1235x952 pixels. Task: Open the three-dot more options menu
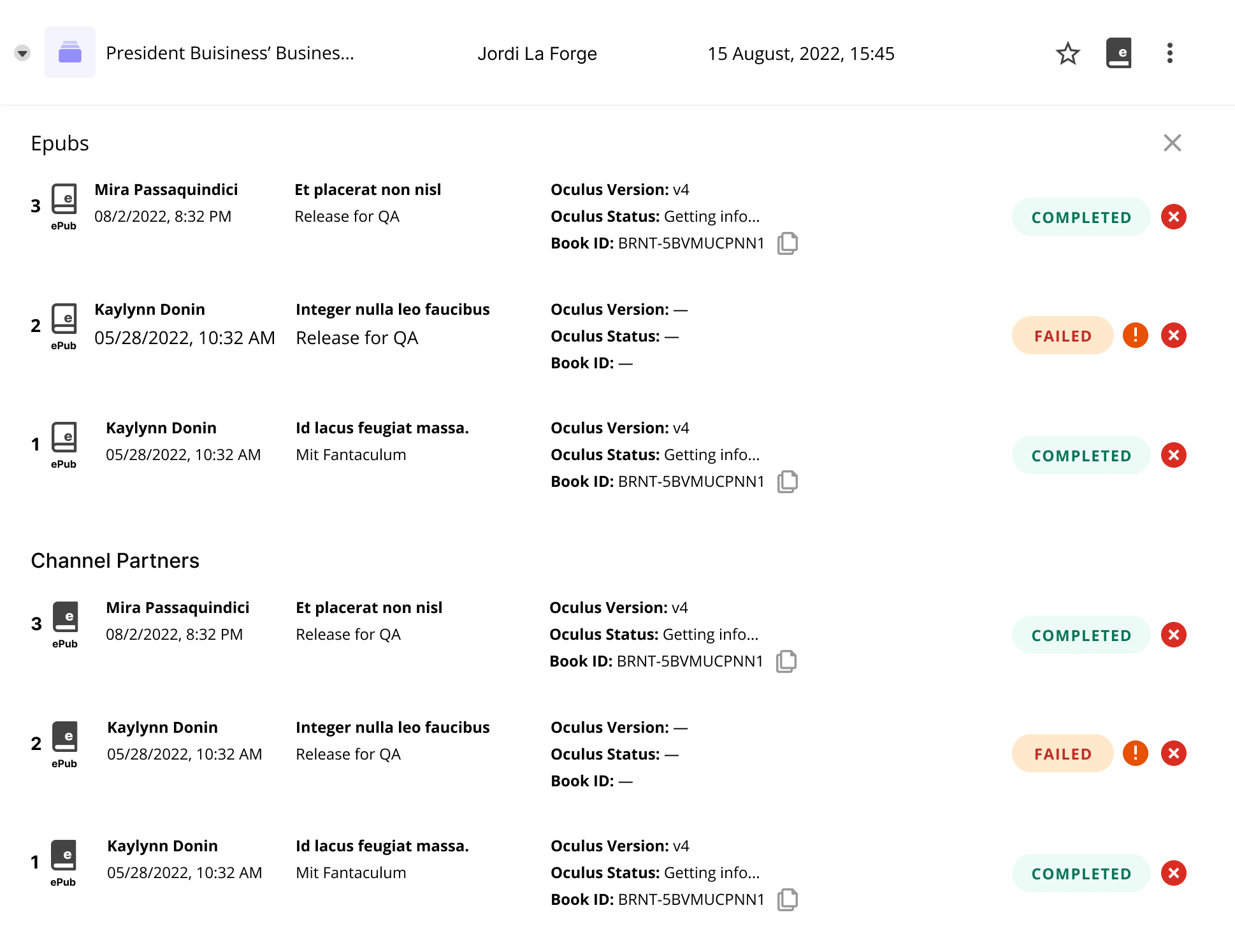[1169, 54]
